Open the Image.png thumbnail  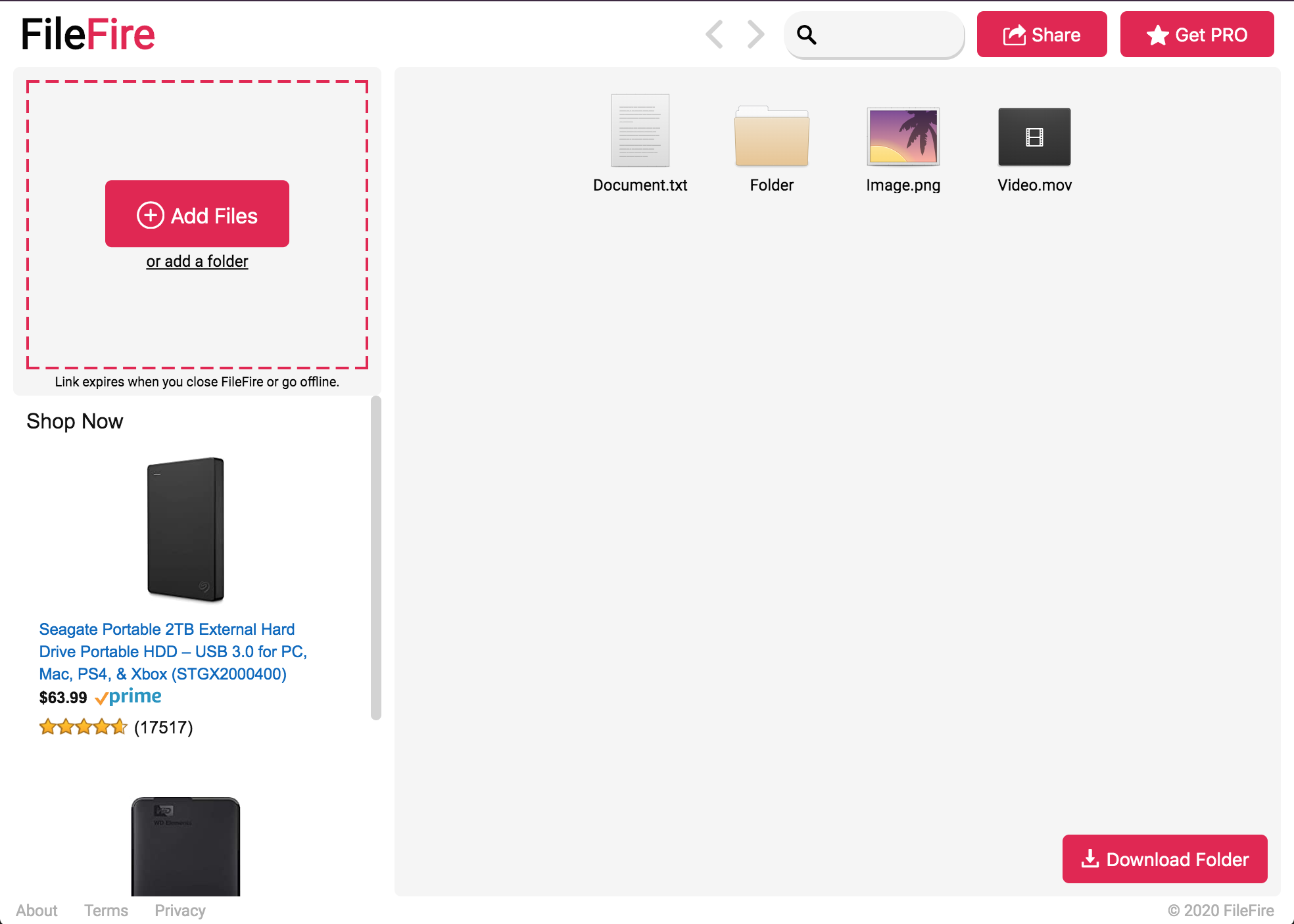pyautogui.click(x=903, y=136)
